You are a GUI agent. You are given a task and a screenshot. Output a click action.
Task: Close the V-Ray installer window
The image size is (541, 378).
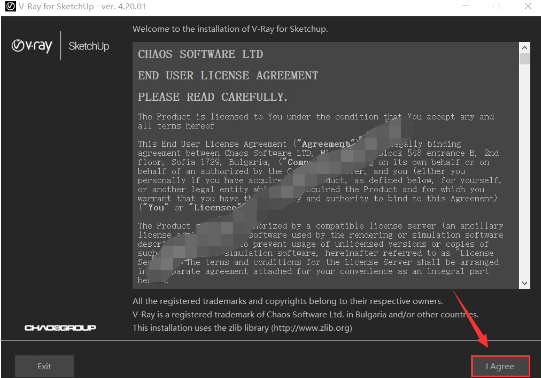tap(528, 6)
